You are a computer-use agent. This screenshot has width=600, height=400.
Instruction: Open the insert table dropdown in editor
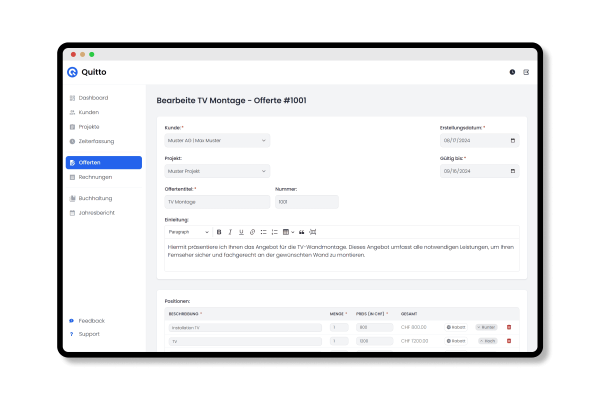pos(287,232)
